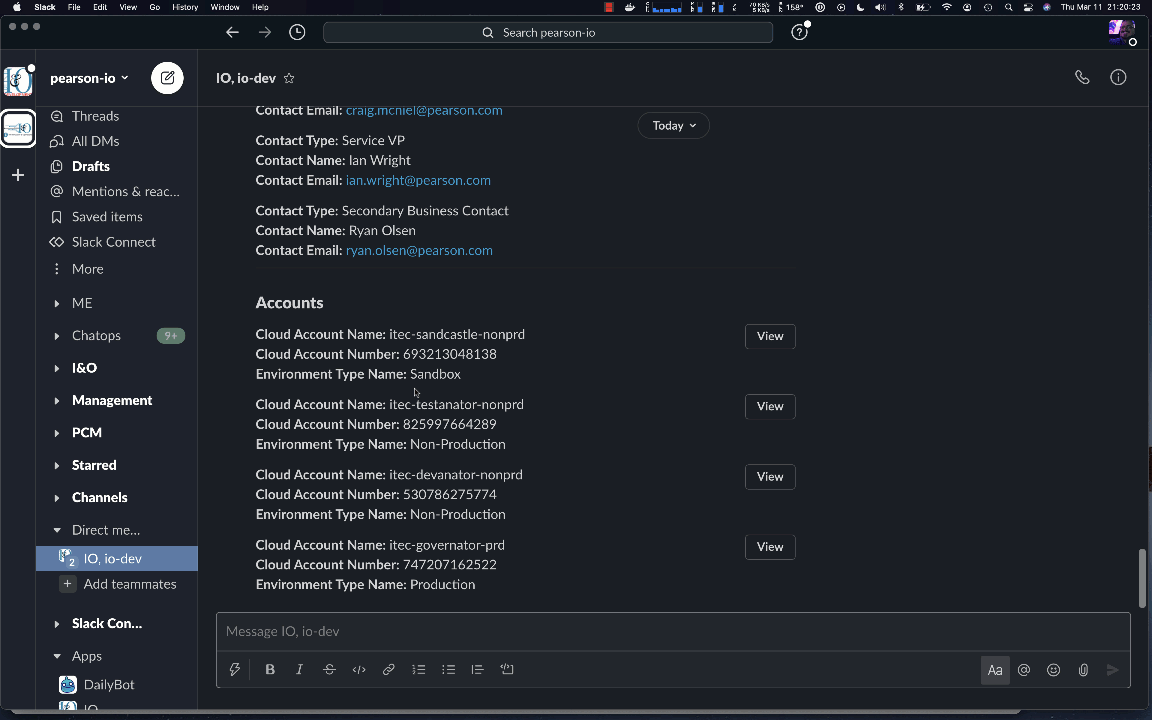1152x720 pixels.
Task: Insert a blockquote in composer
Action: (478, 669)
